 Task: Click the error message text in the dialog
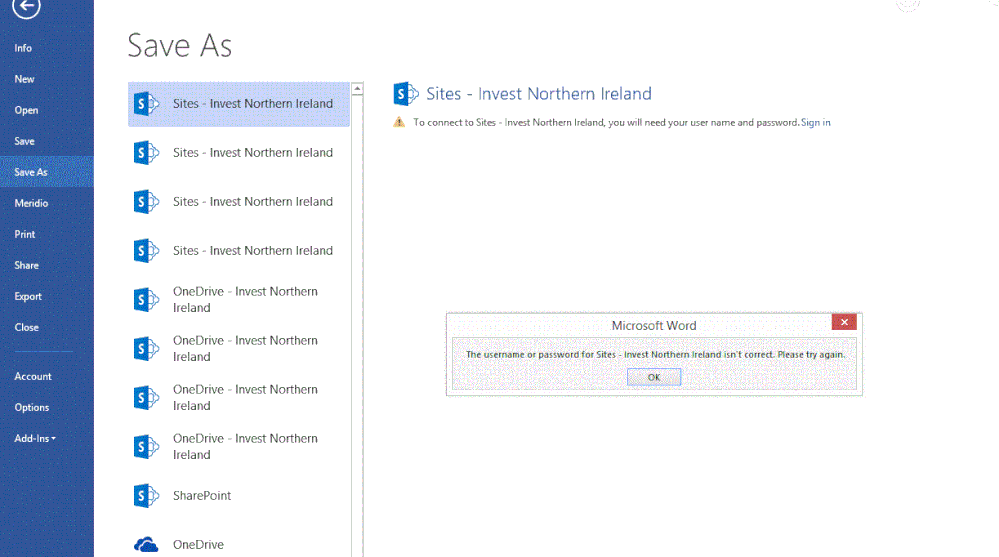[655, 354]
